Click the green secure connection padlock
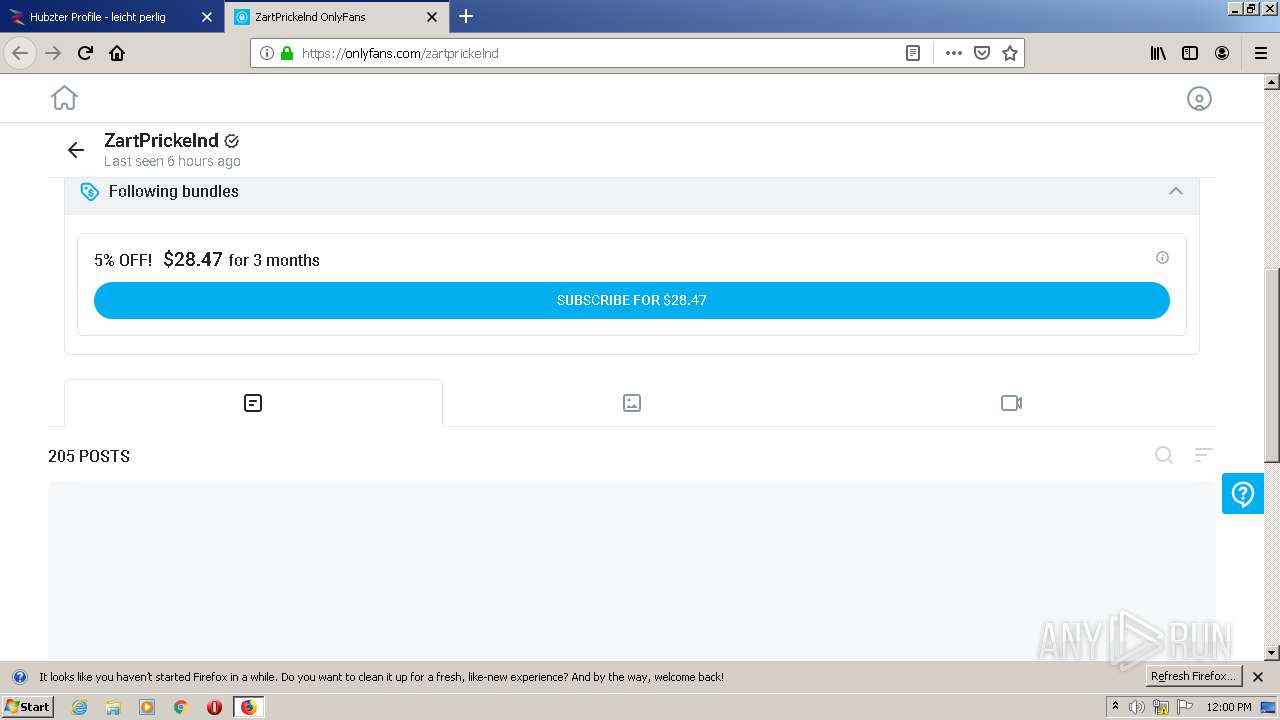 [287, 53]
